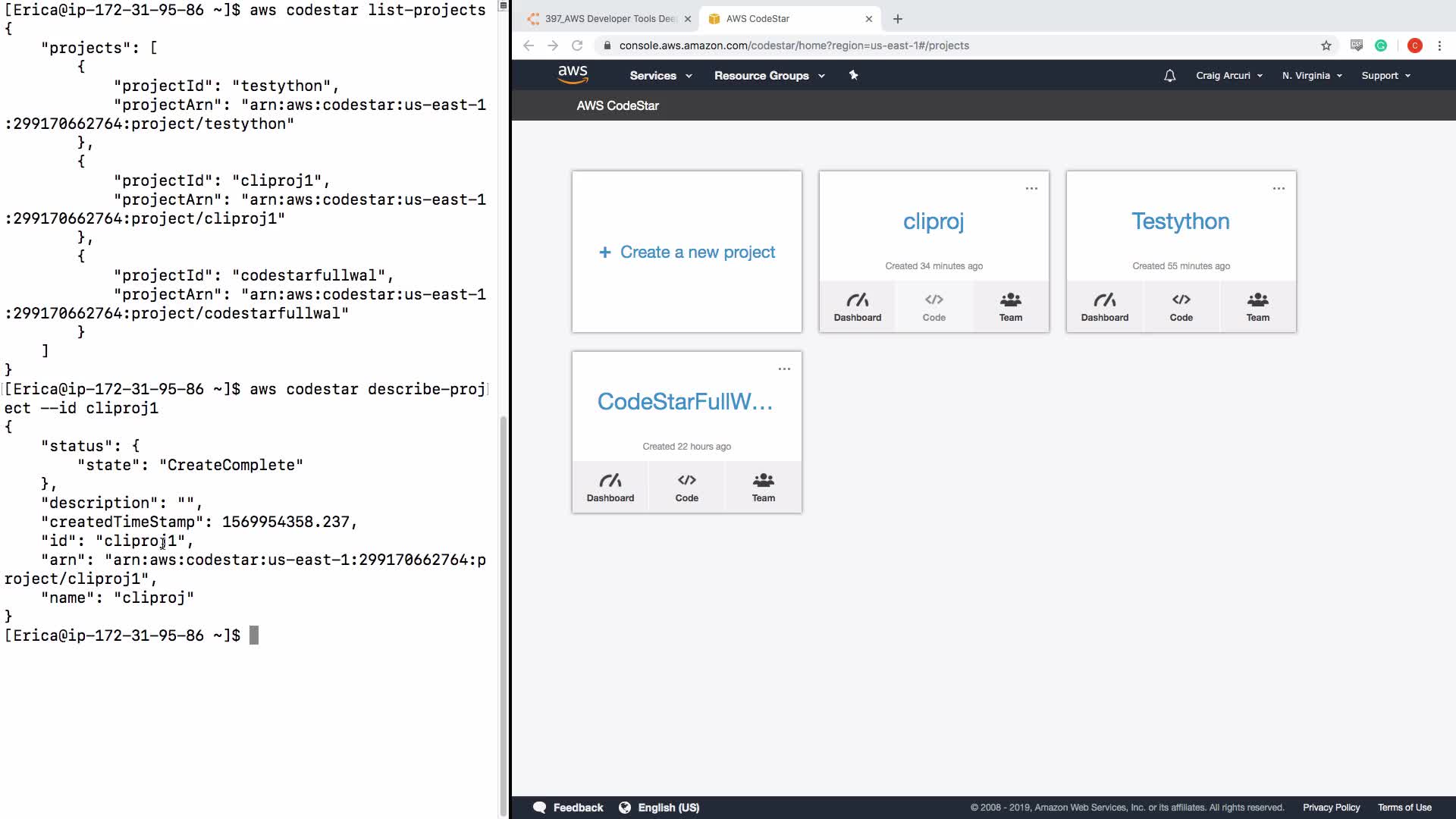Image resolution: width=1456 pixels, height=819 pixels.
Task: Click the AWS logo home icon
Action: coord(573,74)
